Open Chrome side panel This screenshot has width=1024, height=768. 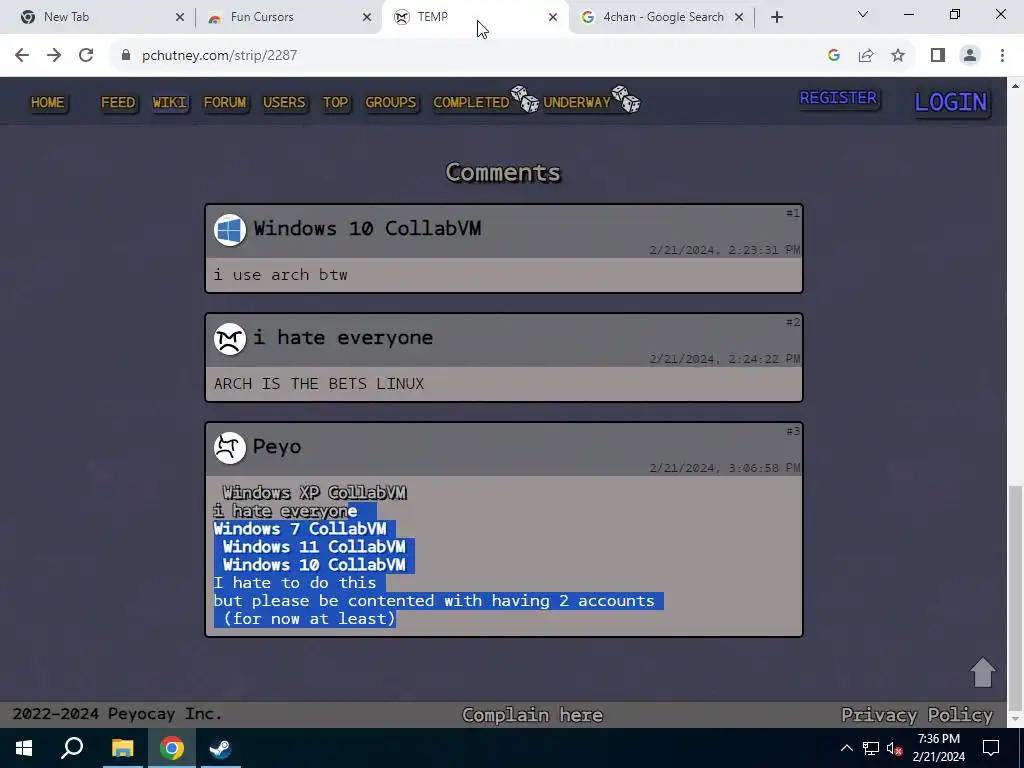pyautogui.click(x=938, y=56)
